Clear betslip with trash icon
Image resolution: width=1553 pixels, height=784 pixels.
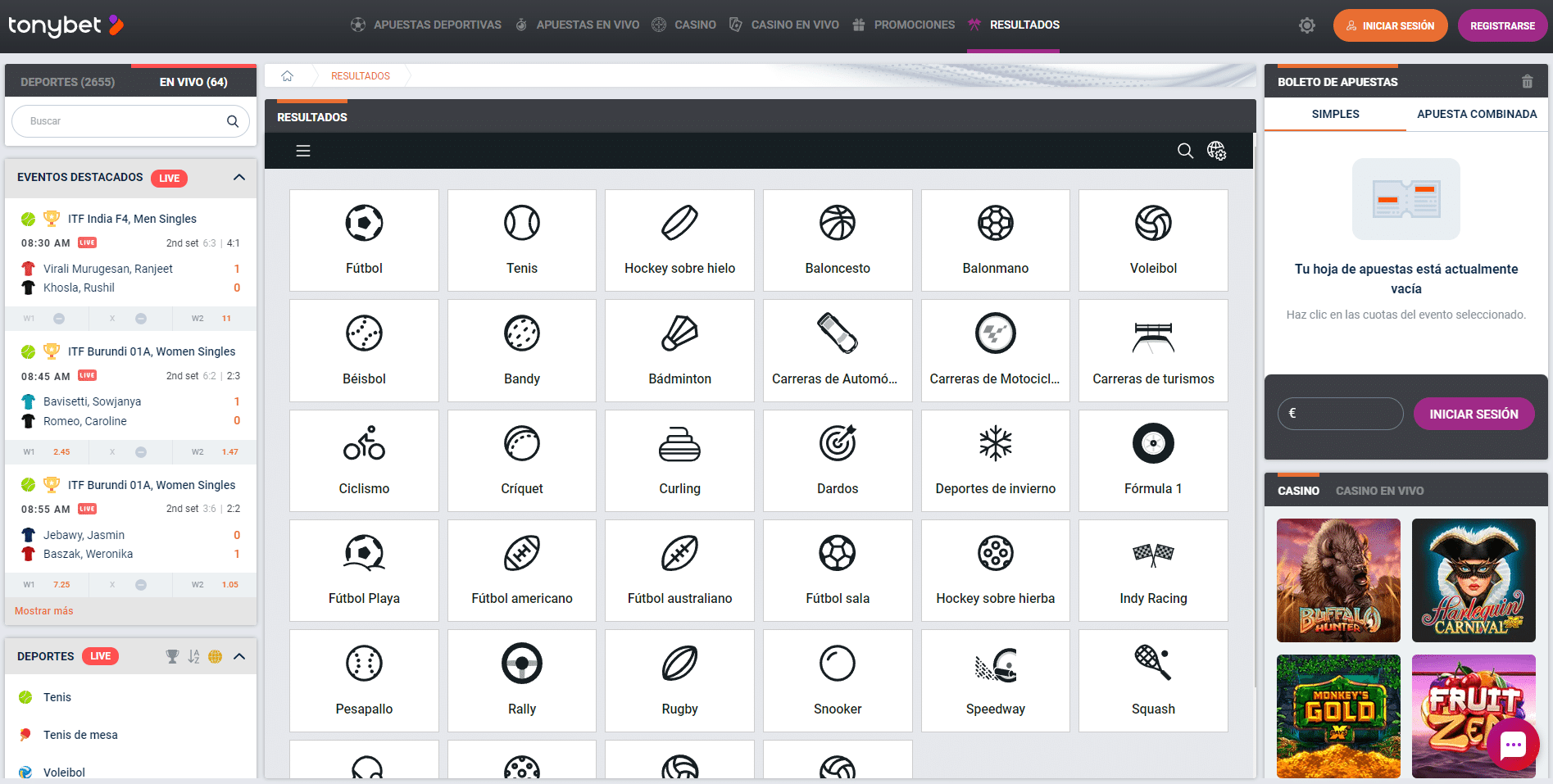[x=1527, y=82]
